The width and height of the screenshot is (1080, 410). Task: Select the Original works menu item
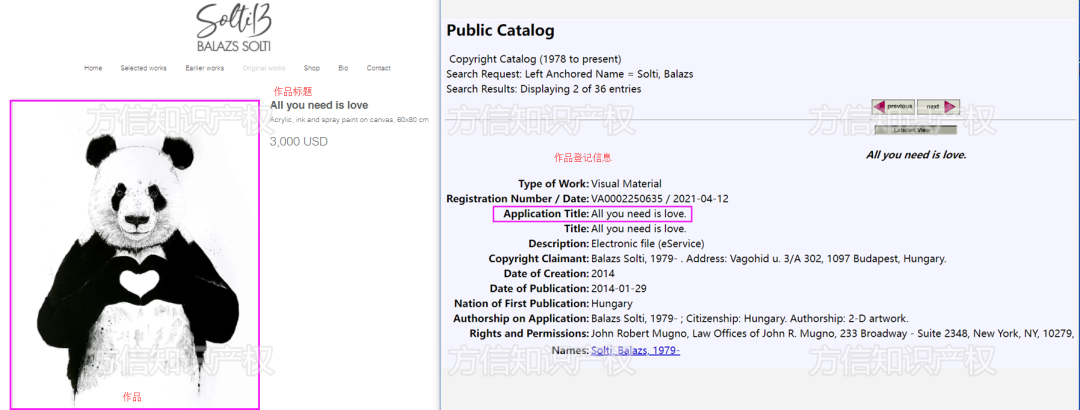pos(264,68)
